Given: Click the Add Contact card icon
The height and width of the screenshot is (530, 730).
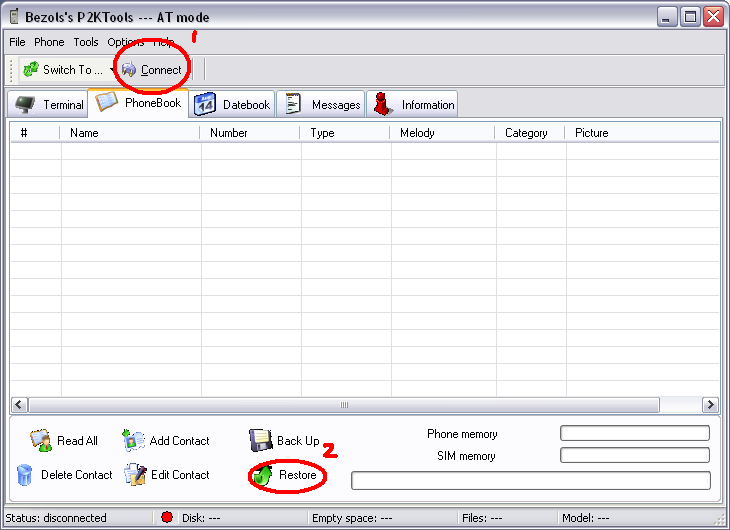Looking at the screenshot, I should point(133,441).
